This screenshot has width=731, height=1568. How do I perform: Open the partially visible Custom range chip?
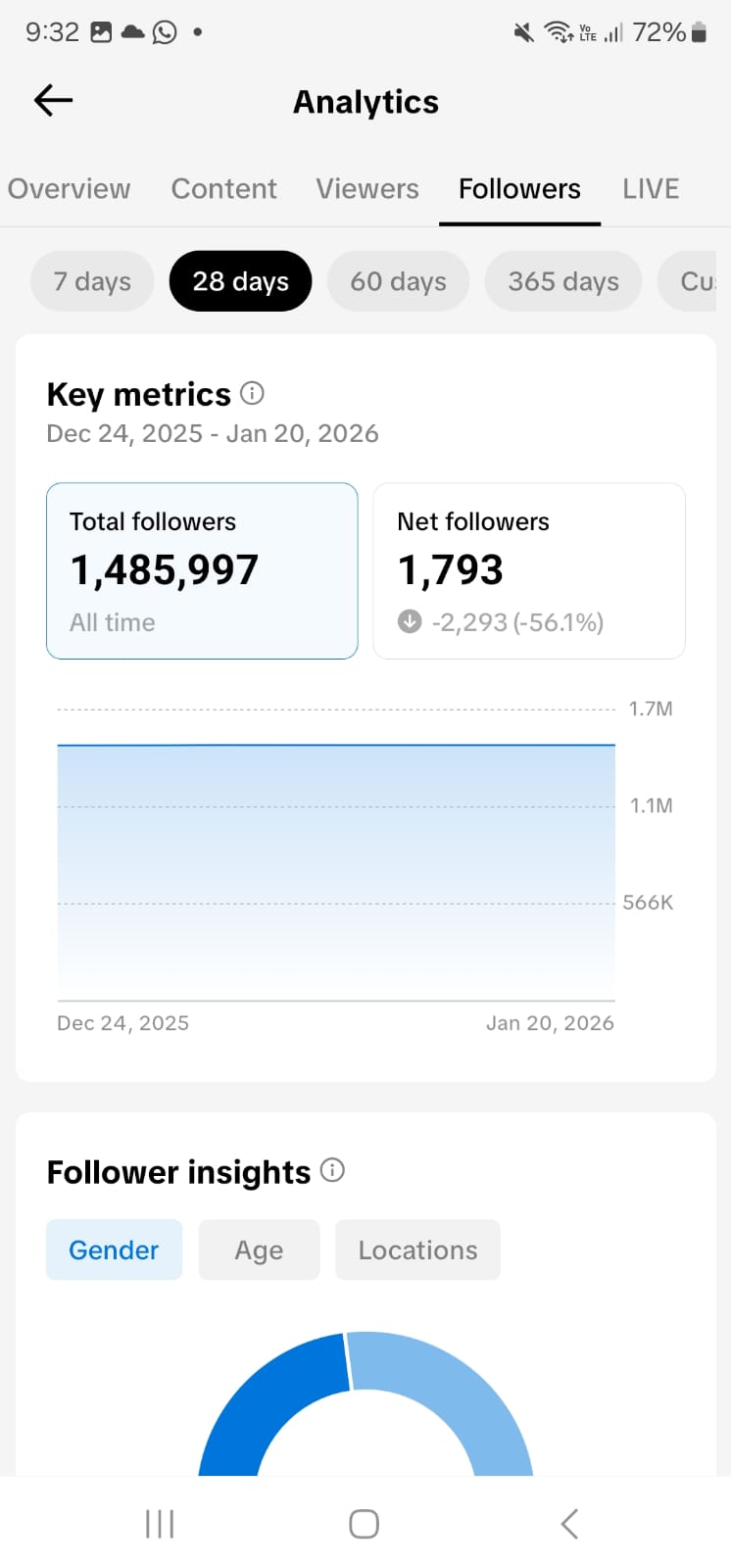pos(696,281)
